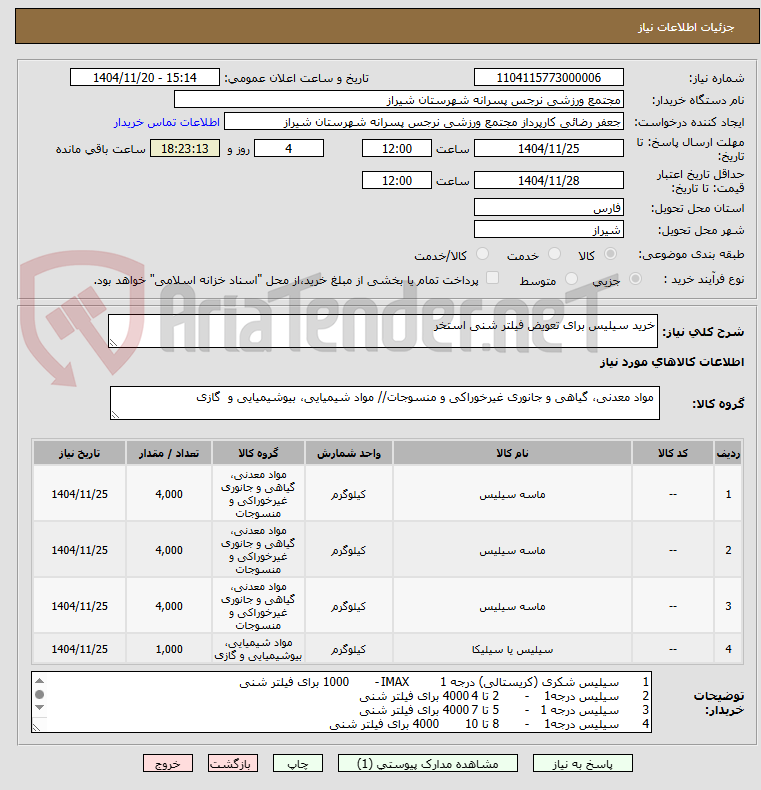
Task: Click the پاسخ به نیاز button
Action: [x=582, y=763]
